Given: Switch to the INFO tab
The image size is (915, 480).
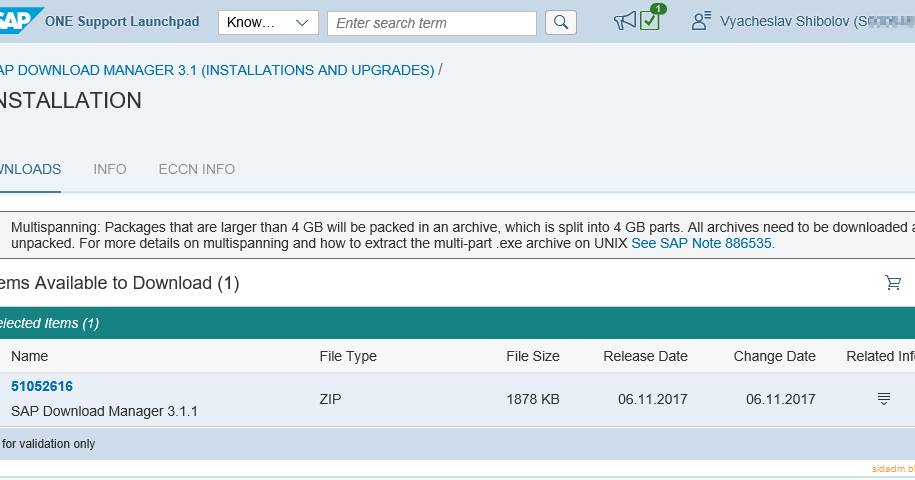Looking at the screenshot, I should point(110,169).
